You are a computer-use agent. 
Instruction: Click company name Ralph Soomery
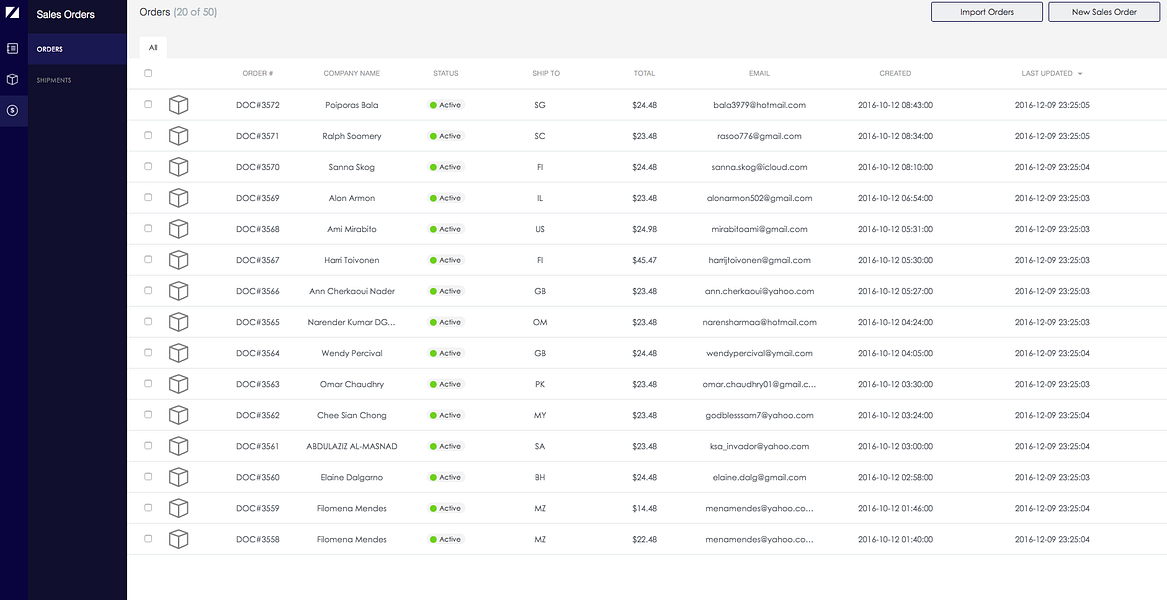[x=351, y=136]
